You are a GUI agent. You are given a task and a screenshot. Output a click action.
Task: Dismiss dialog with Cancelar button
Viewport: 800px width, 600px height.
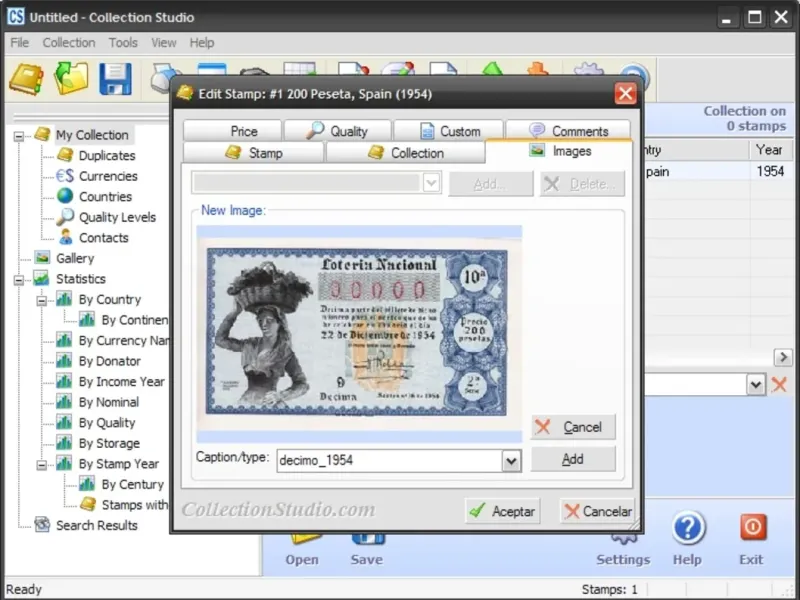[x=597, y=511]
